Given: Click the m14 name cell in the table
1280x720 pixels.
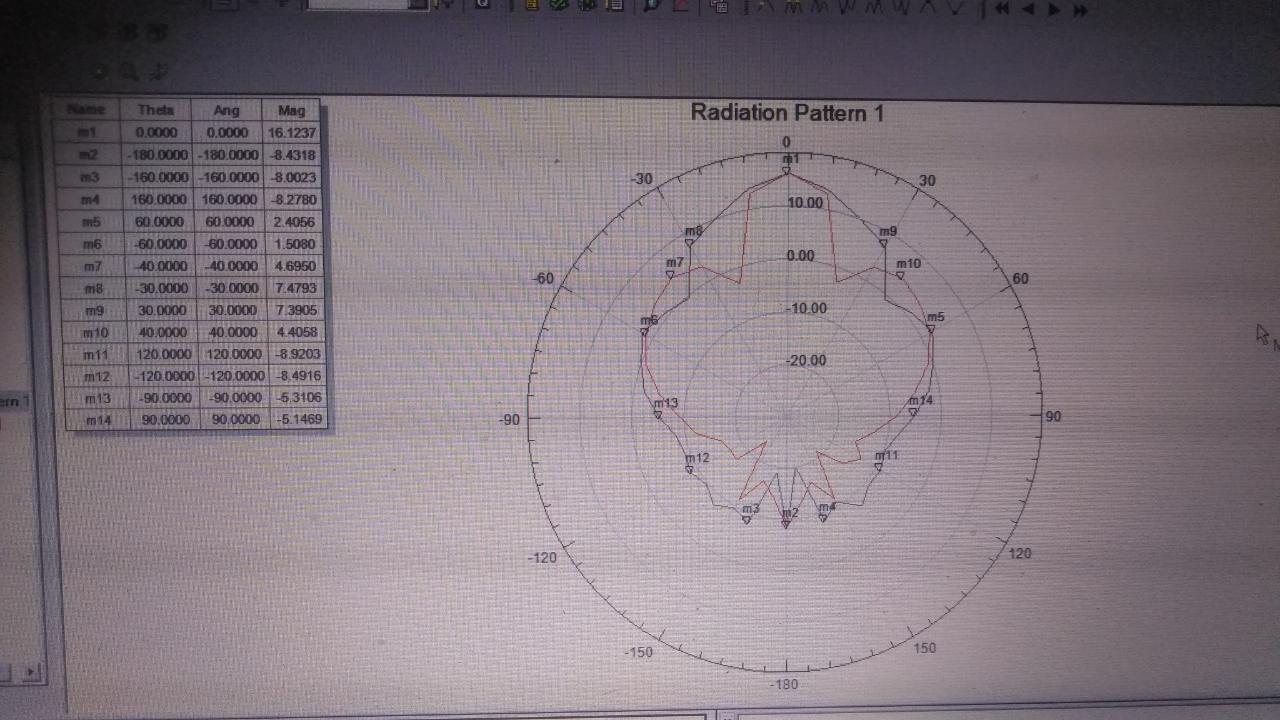Looking at the screenshot, I should pyautogui.click(x=98, y=420).
